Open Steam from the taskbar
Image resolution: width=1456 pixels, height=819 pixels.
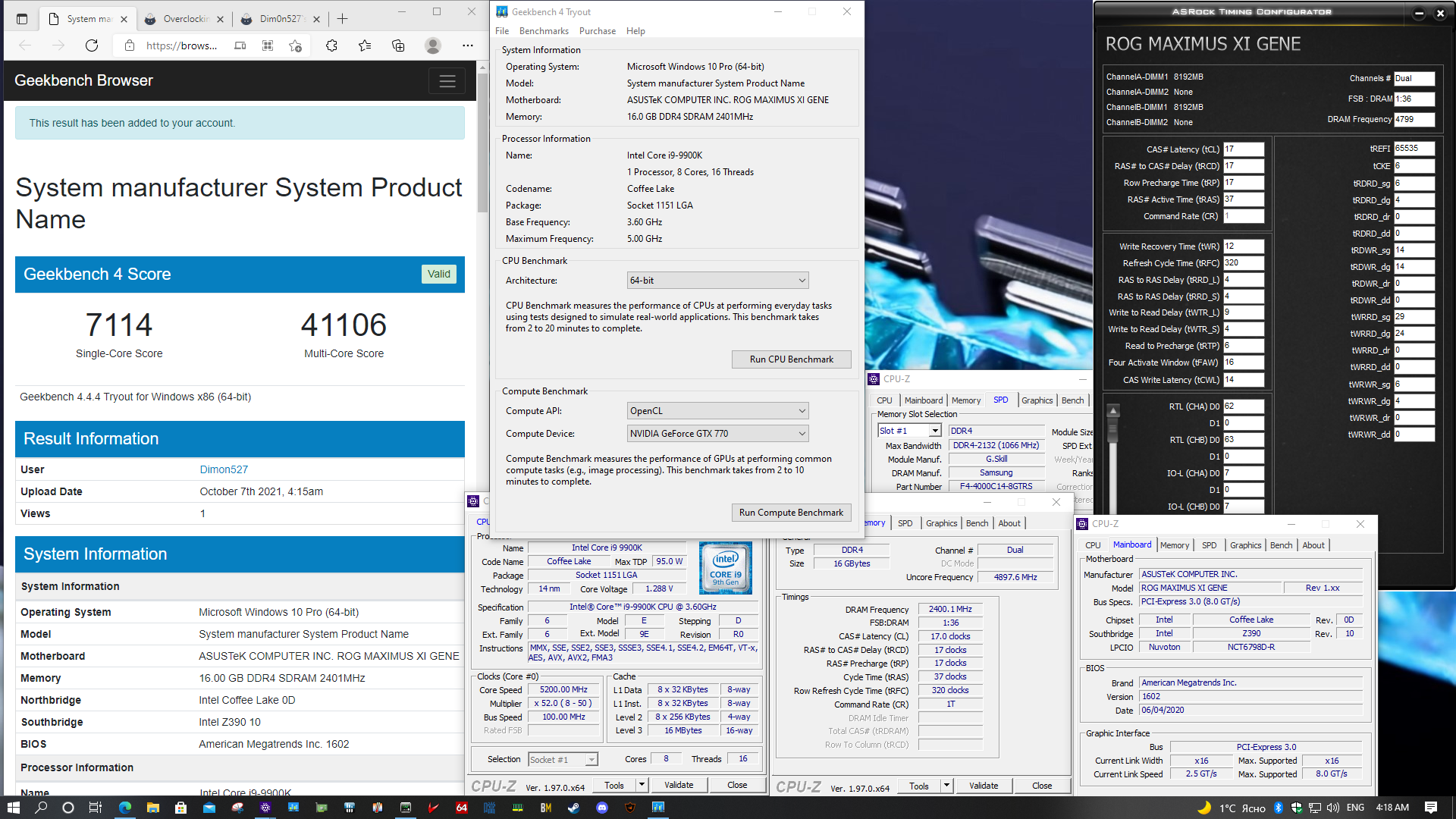(574, 808)
